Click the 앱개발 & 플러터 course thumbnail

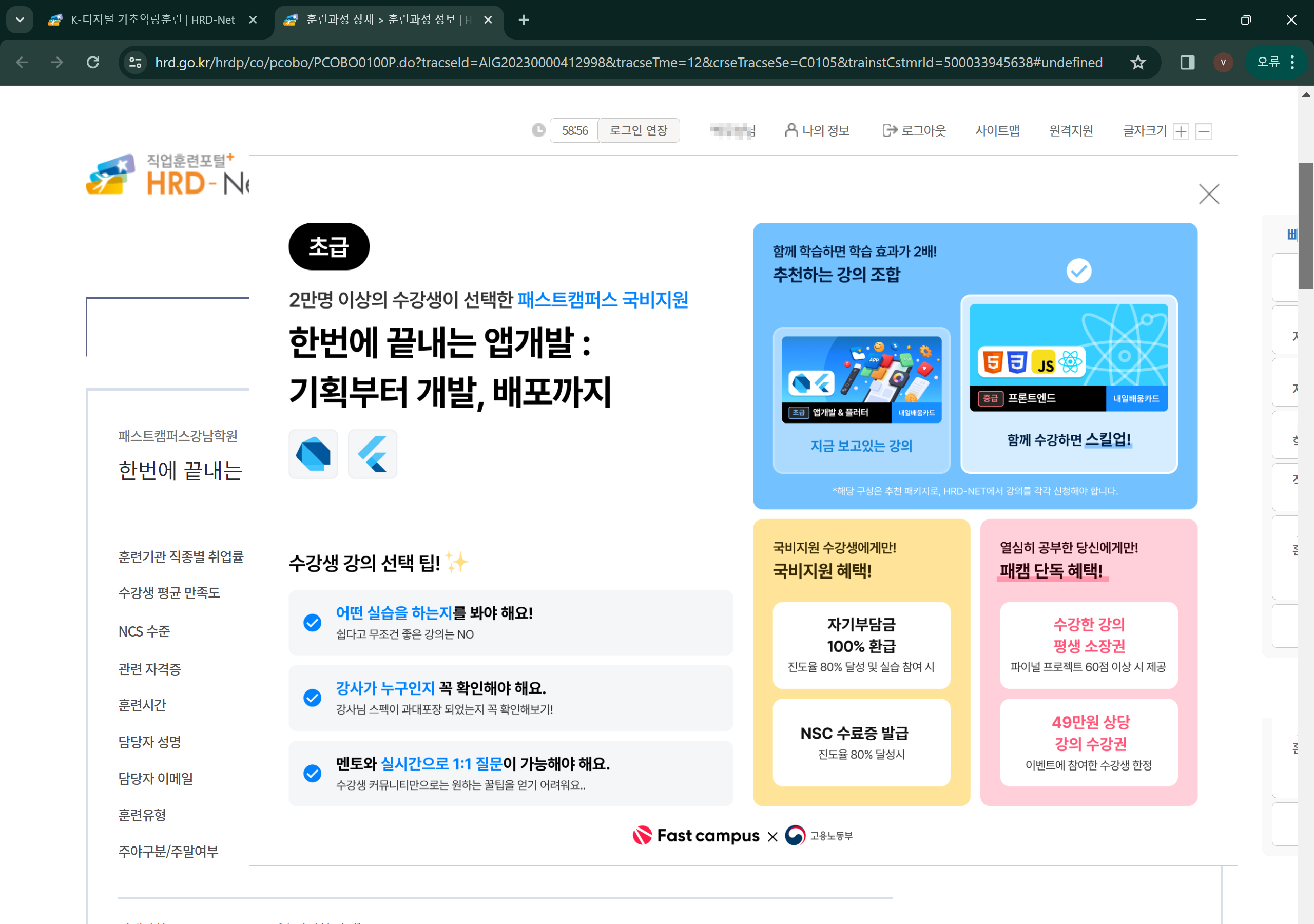[x=861, y=379]
